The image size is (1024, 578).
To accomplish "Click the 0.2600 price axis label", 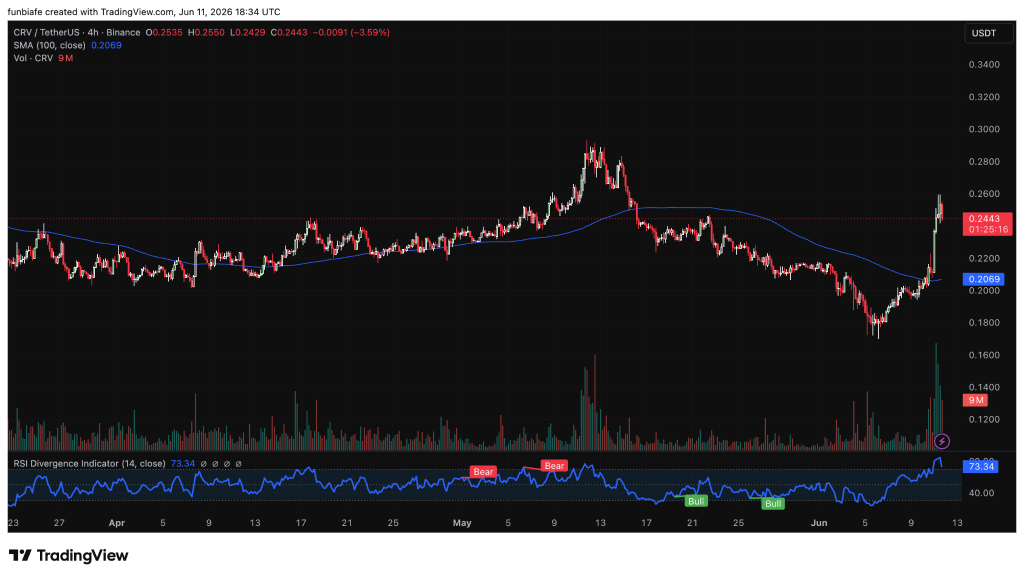I will (x=984, y=194).
